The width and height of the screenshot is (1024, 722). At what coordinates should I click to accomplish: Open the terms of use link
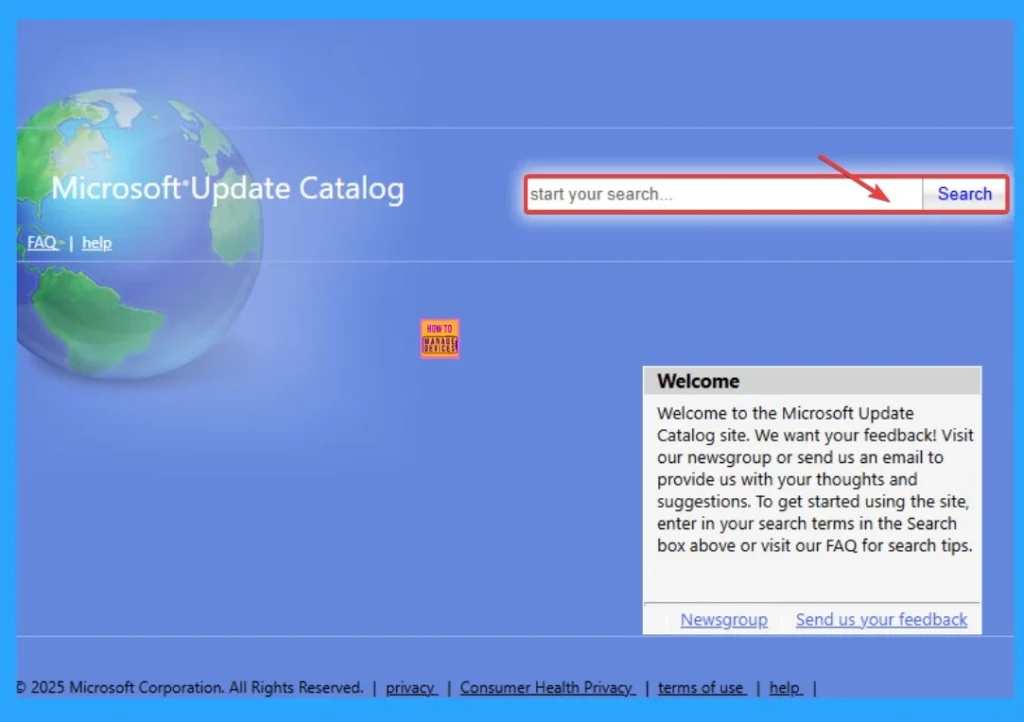pyautogui.click(x=701, y=687)
